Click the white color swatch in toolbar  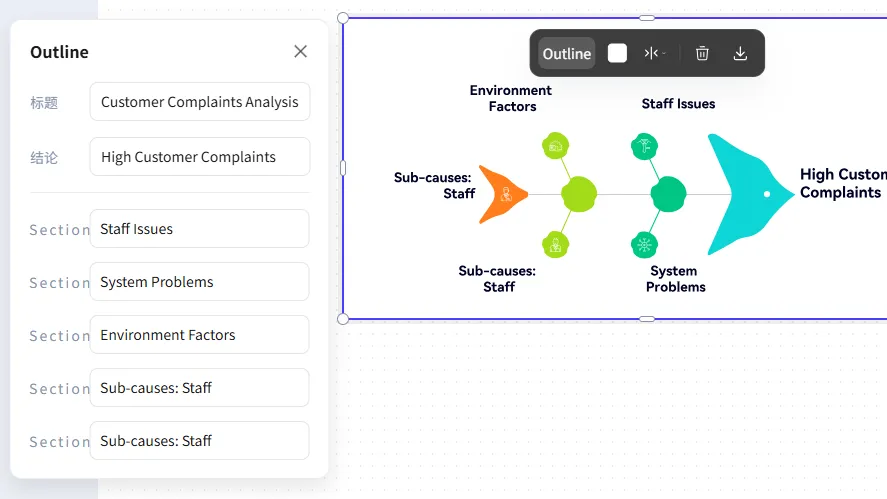coord(617,53)
